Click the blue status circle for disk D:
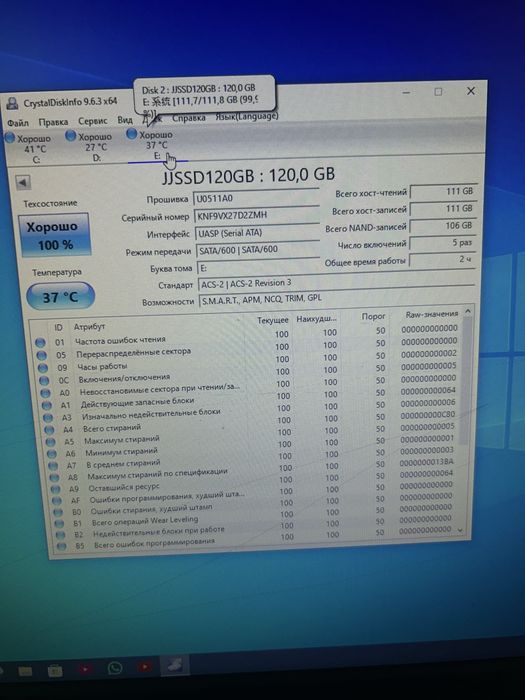The width and height of the screenshot is (525, 700). (x=71, y=136)
